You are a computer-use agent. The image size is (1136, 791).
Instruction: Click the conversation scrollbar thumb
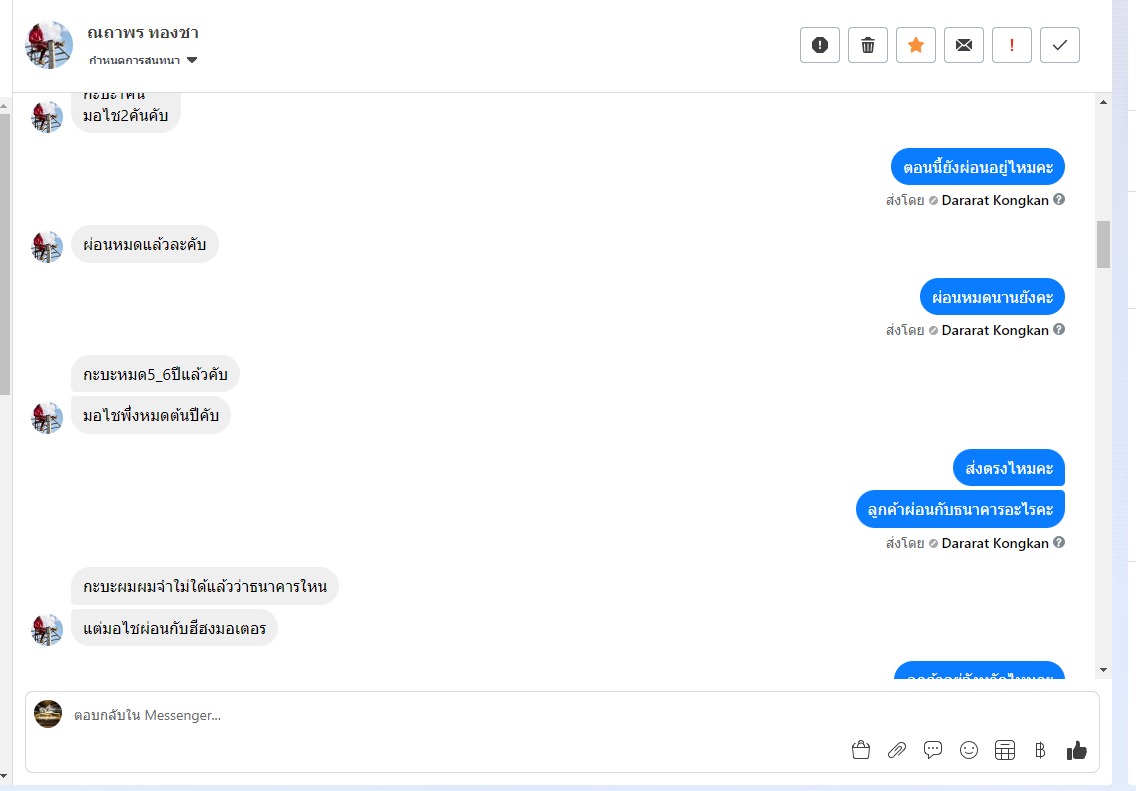pyautogui.click(x=1103, y=244)
